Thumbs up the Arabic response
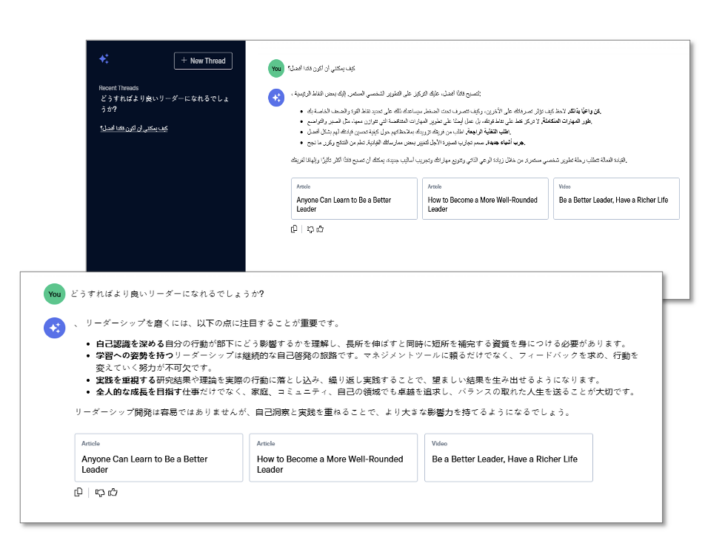Image resolution: width=705 pixels, height=549 pixels. click(x=321, y=229)
